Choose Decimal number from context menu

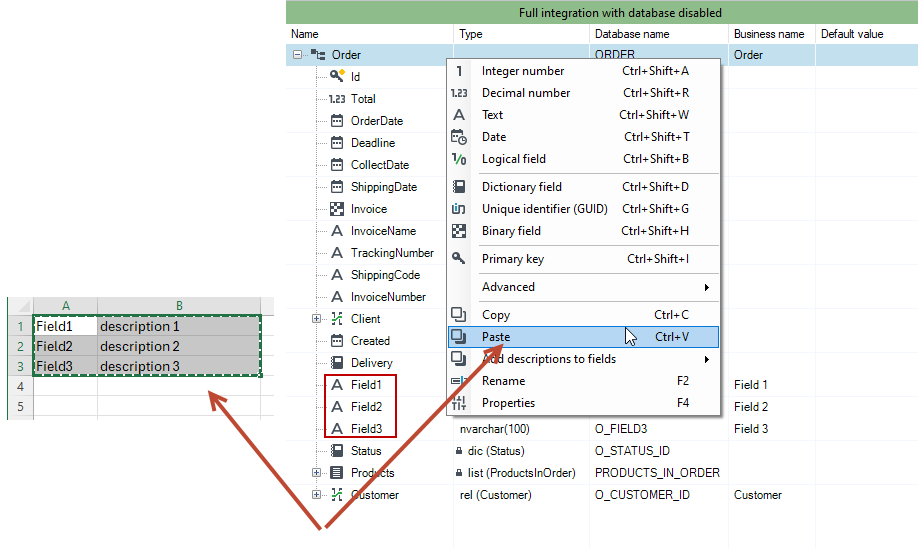[x=583, y=93]
